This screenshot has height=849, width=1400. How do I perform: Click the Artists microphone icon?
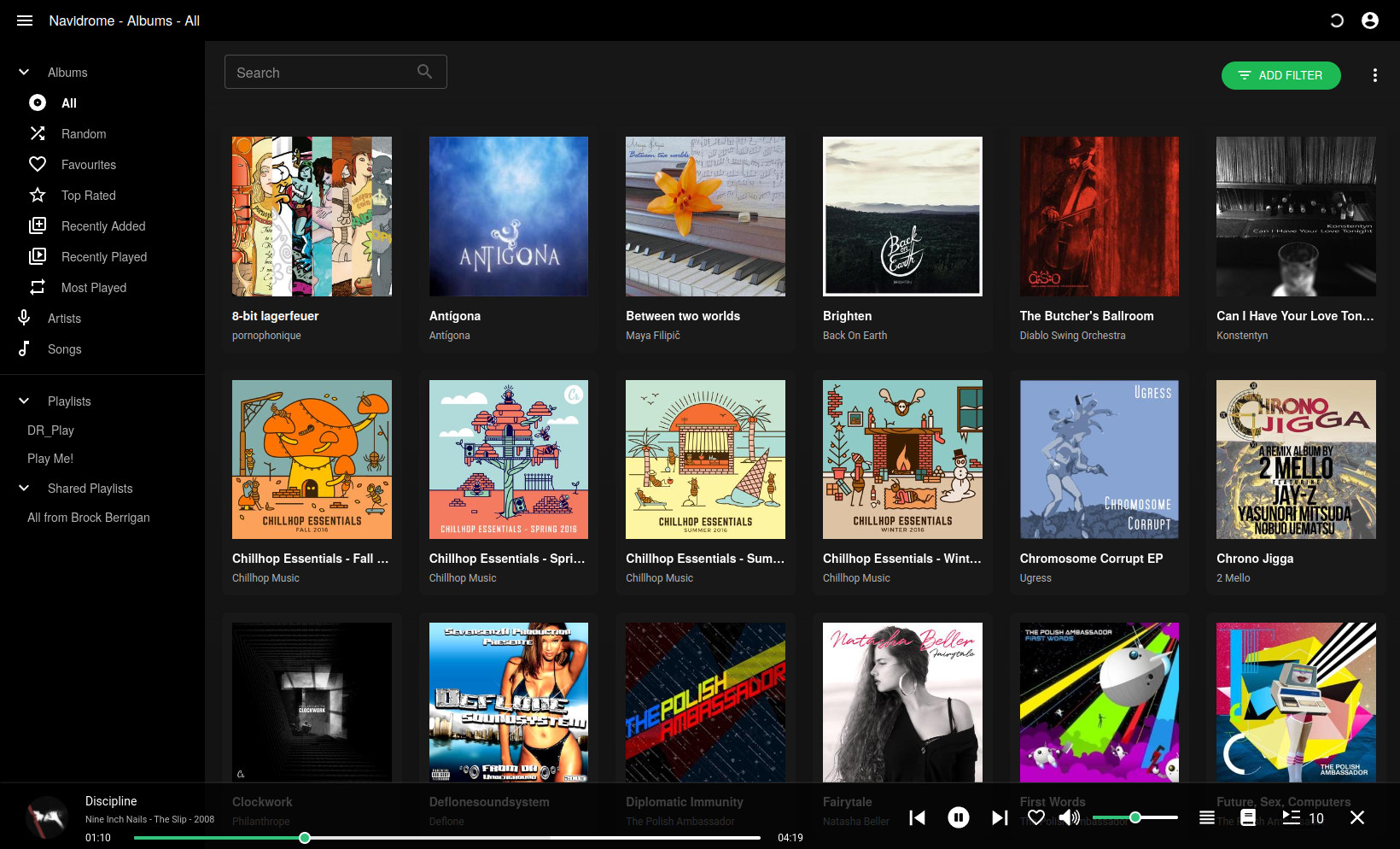tap(24, 317)
